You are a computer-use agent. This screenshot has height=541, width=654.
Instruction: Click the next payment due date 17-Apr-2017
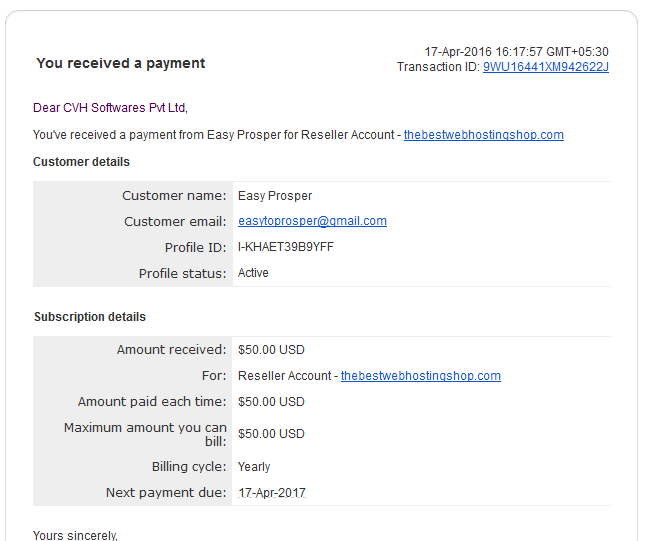click(272, 493)
